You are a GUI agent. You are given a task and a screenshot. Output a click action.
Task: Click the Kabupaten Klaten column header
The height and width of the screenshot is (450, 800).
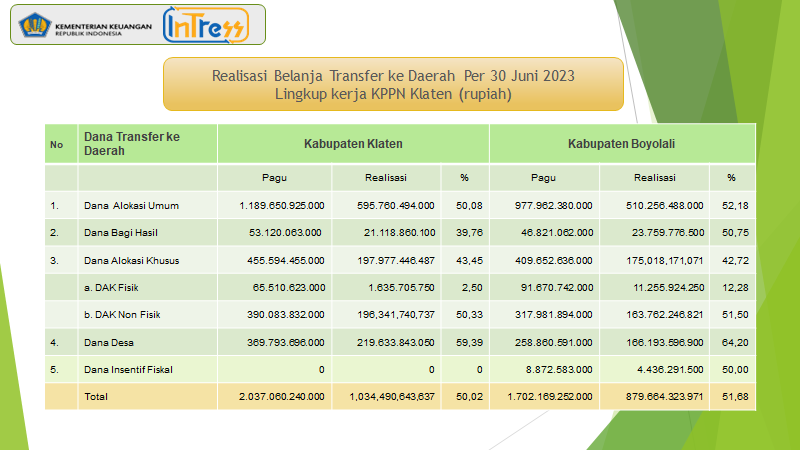pyautogui.click(x=353, y=144)
